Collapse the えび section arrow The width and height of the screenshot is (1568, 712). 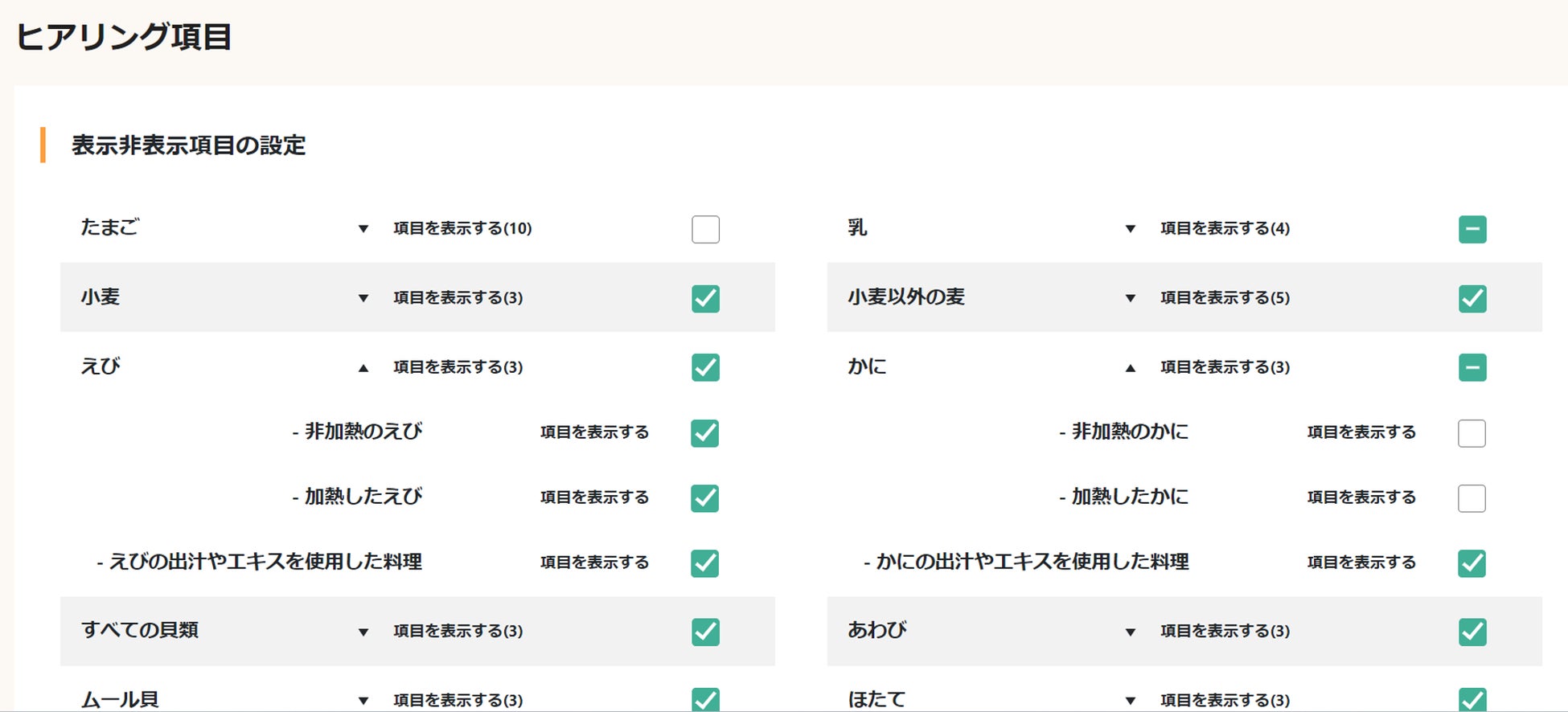363,368
